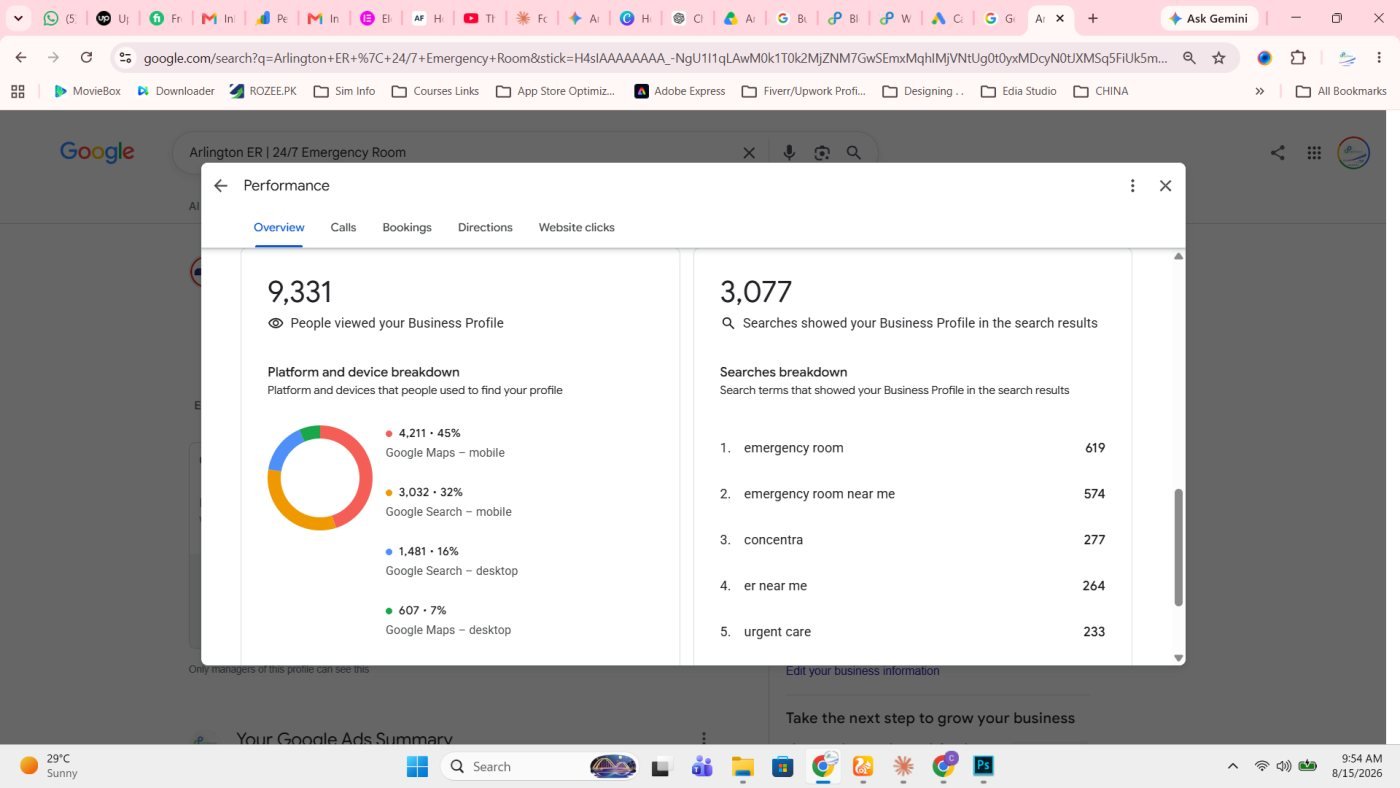Viewport: 1400px width, 788px height.
Task: Open the Fiverr/Upwork Profi... bookmark folder
Action: 804,91
